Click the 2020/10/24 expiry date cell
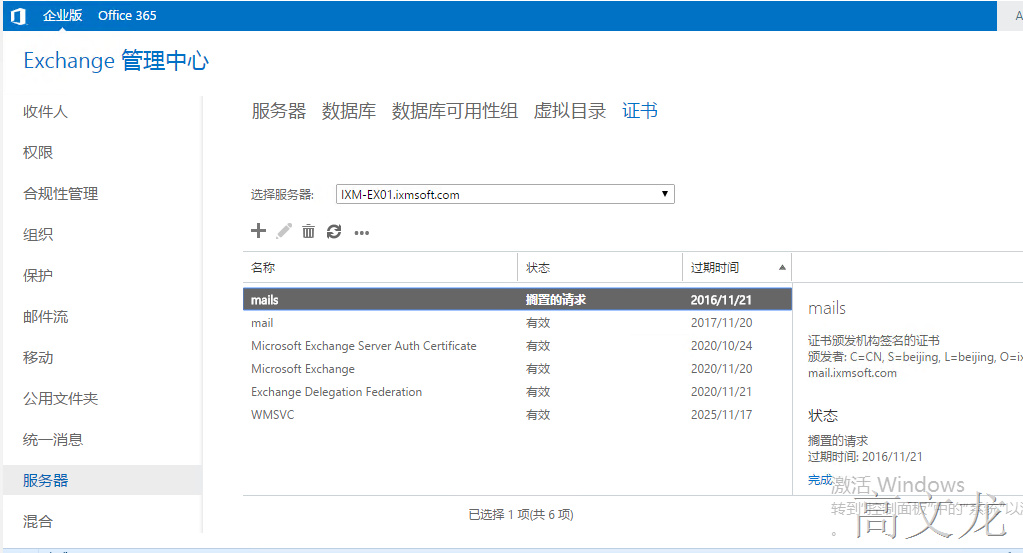 coord(722,346)
